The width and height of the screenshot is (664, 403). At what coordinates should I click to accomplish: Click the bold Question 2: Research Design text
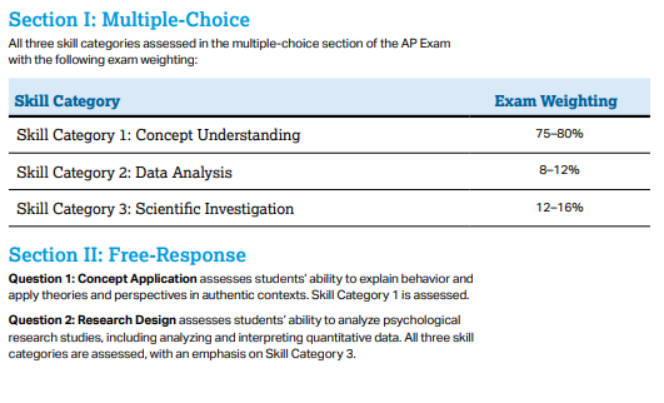pyautogui.click(x=92, y=320)
